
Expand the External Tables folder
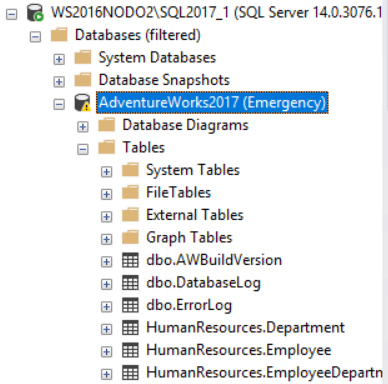[106, 217]
